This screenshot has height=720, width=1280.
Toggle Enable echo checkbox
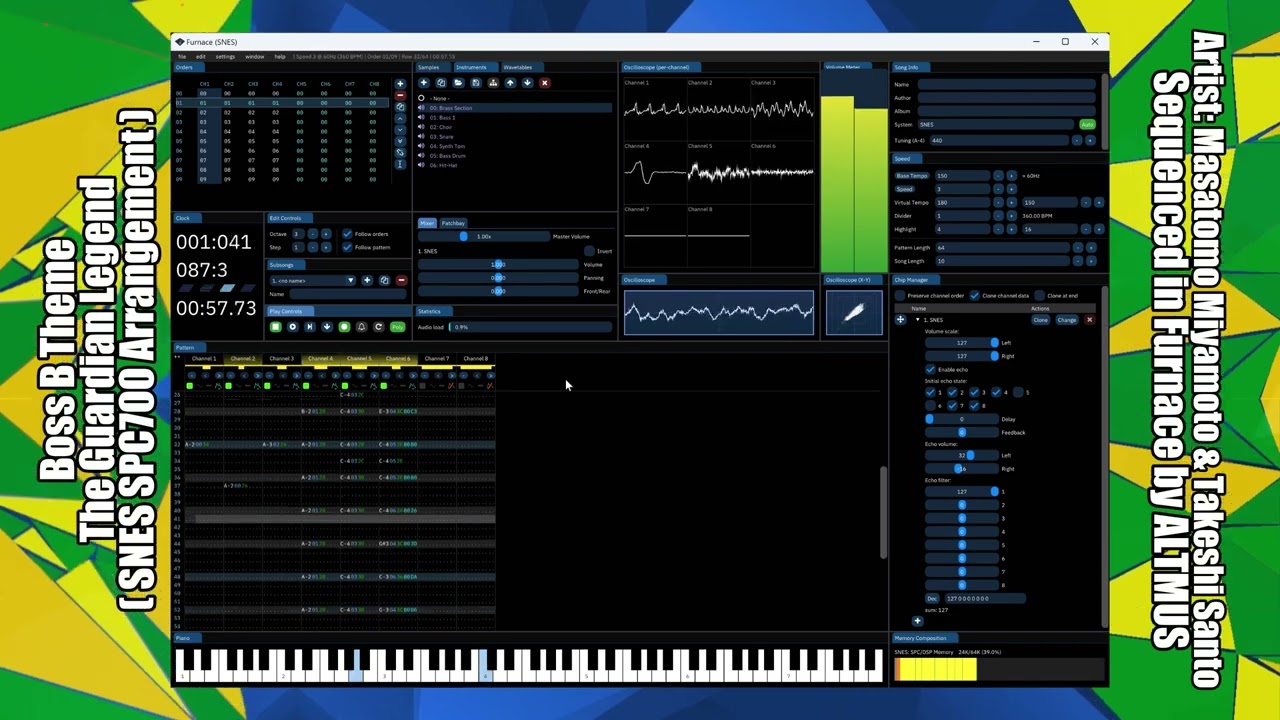coord(930,369)
